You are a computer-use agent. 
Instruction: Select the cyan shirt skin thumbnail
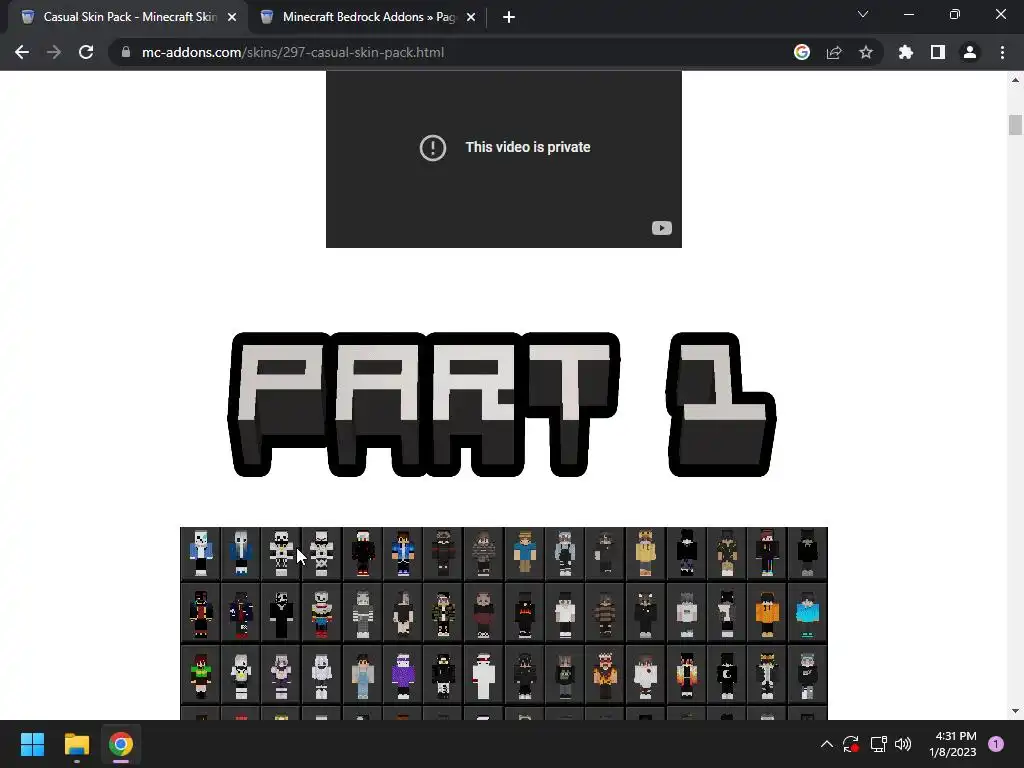coord(807,614)
